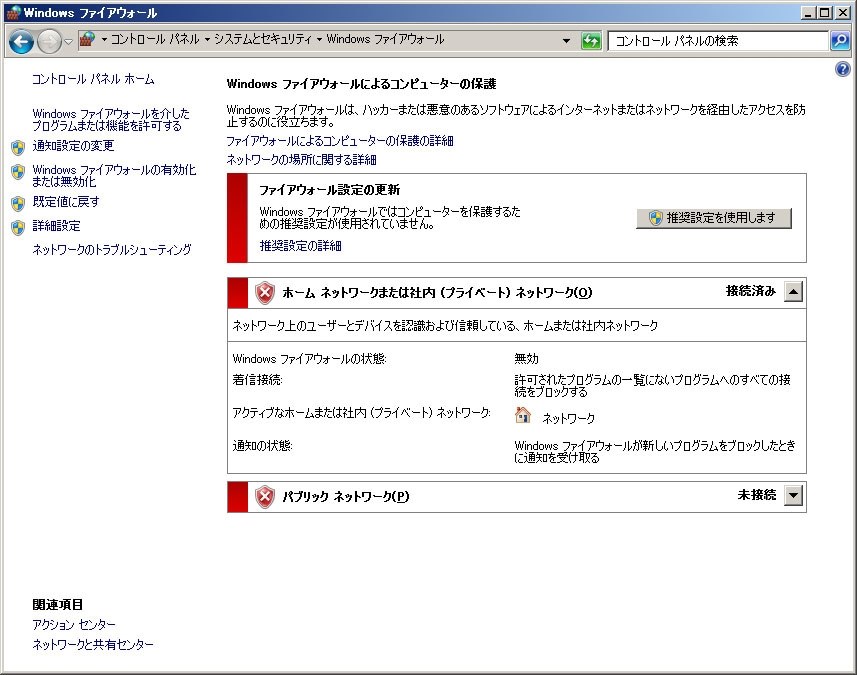Screen dimensions: 857x675
Task: Click ファイアウォール設定の更新 heading
Action: click(x=330, y=190)
